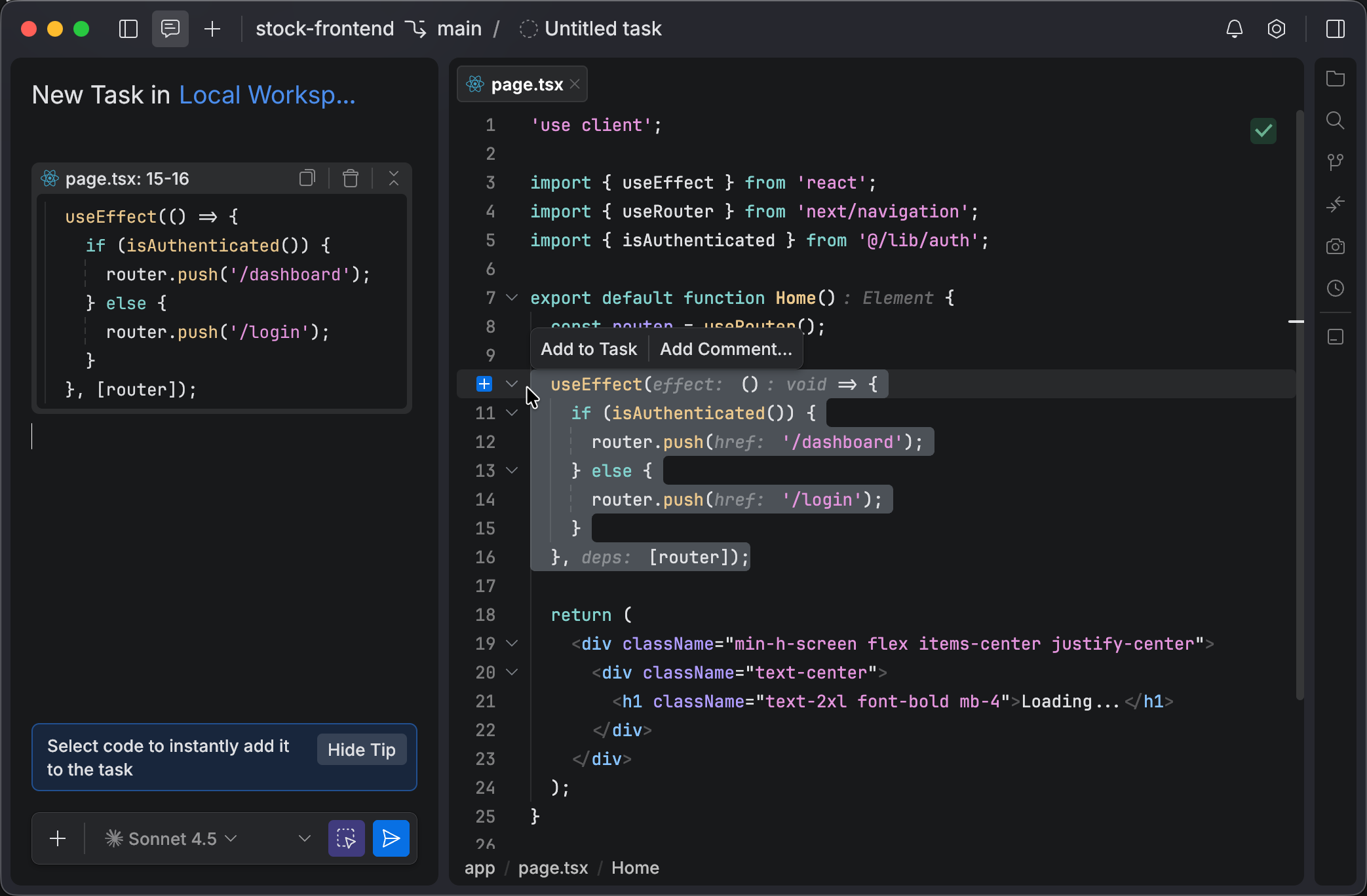The height and width of the screenshot is (896, 1367).
Task: Click the 'return (' statement on line 18
Action: 591,614
